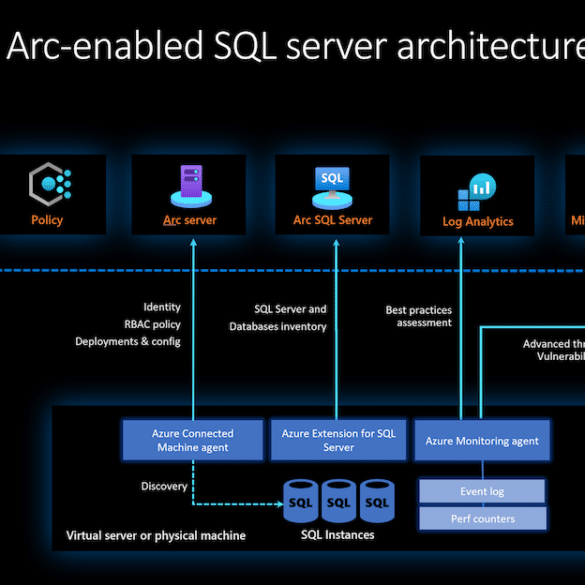Click the Arc SQL Server monitor icon
This screenshot has height=585, width=585.
pyautogui.click(x=332, y=188)
